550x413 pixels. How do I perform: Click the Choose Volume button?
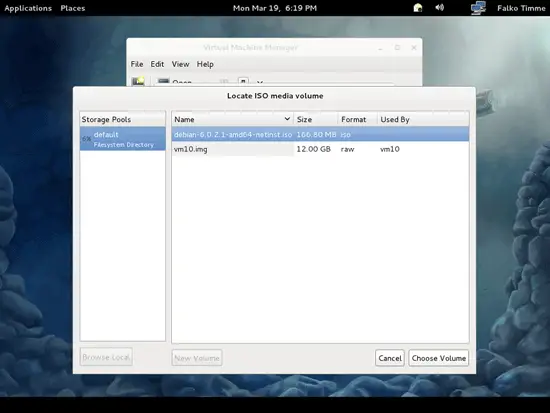pos(438,358)
